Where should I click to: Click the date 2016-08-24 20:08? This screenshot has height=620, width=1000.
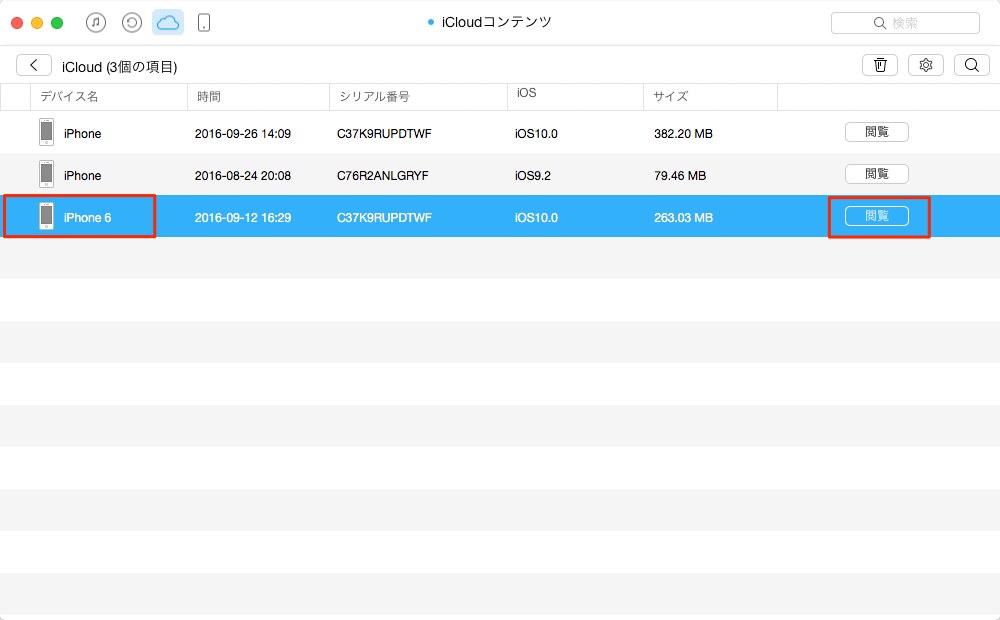[x=243, y=176]
